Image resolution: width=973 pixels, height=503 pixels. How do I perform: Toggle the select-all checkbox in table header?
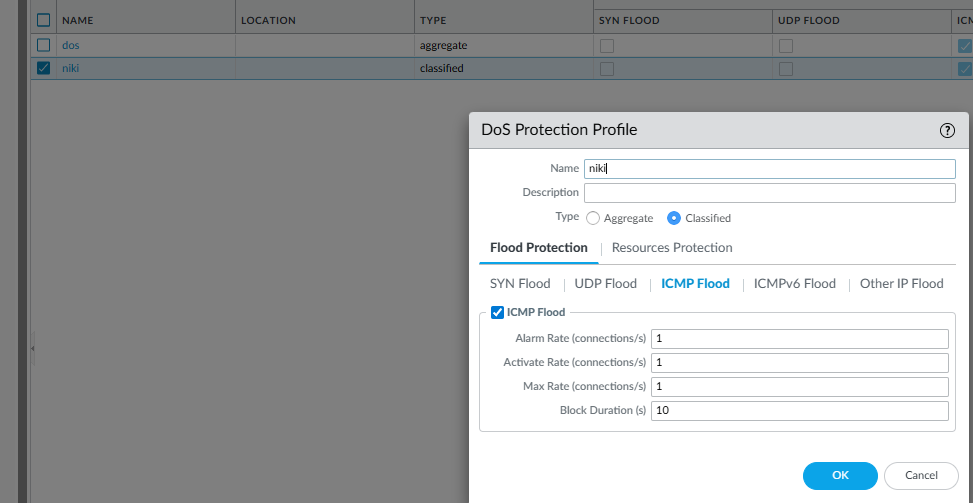(x=43, y=20)
